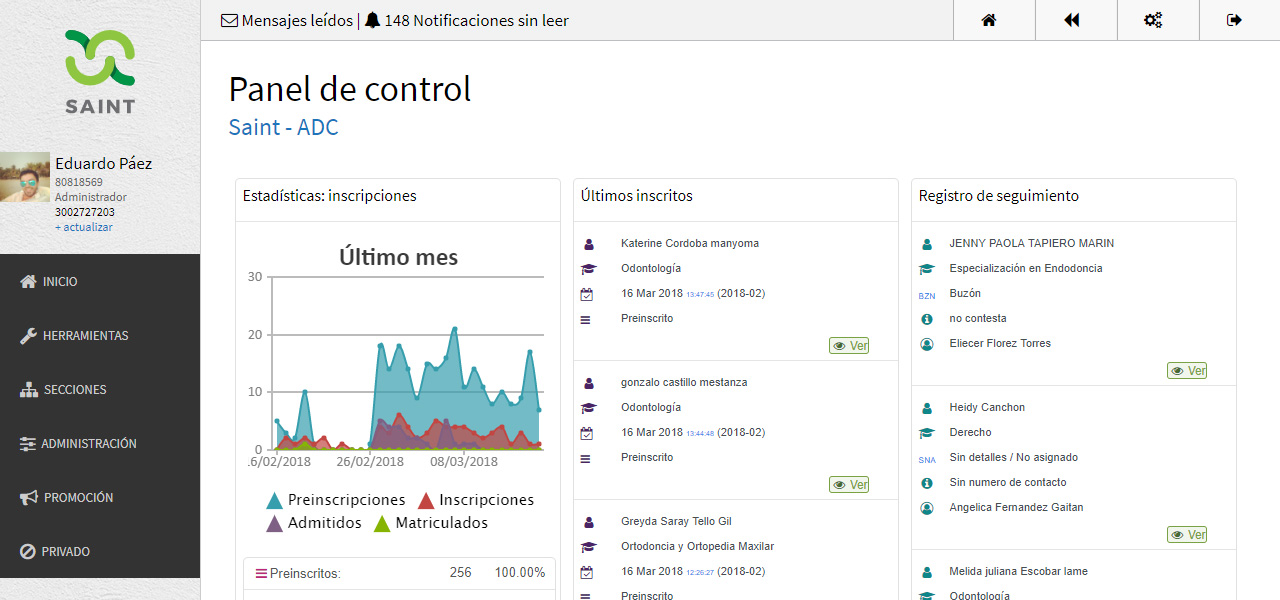Click the SNA badge beside Sin detalles
The height and width of the screenshot is (600, 1280).
tap(927, 459)
